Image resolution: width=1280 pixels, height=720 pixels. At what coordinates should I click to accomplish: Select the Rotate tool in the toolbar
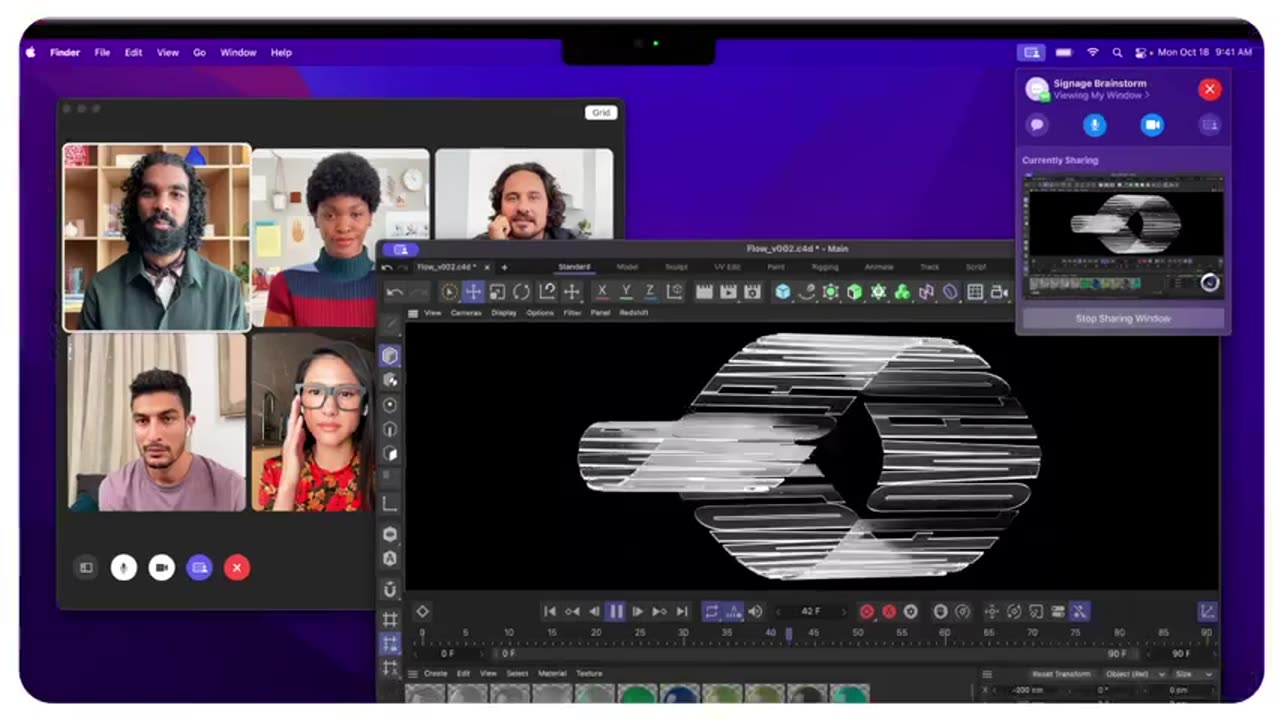(x=521, y=292)
